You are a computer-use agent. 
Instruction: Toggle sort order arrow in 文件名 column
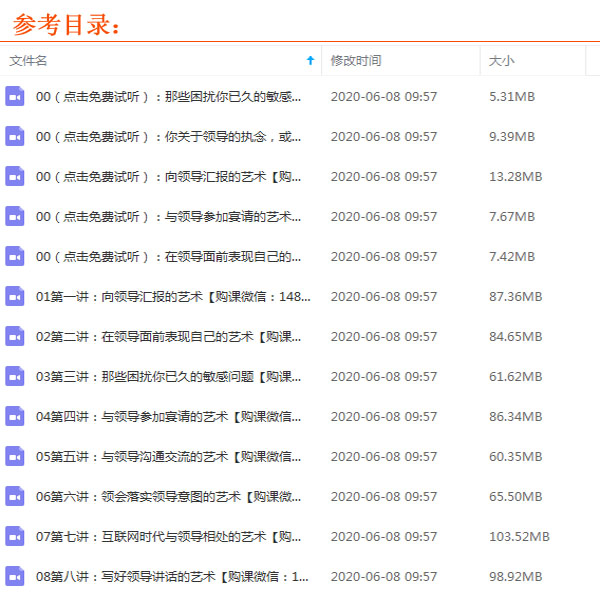pyautogui.click(x=310, y=61)
